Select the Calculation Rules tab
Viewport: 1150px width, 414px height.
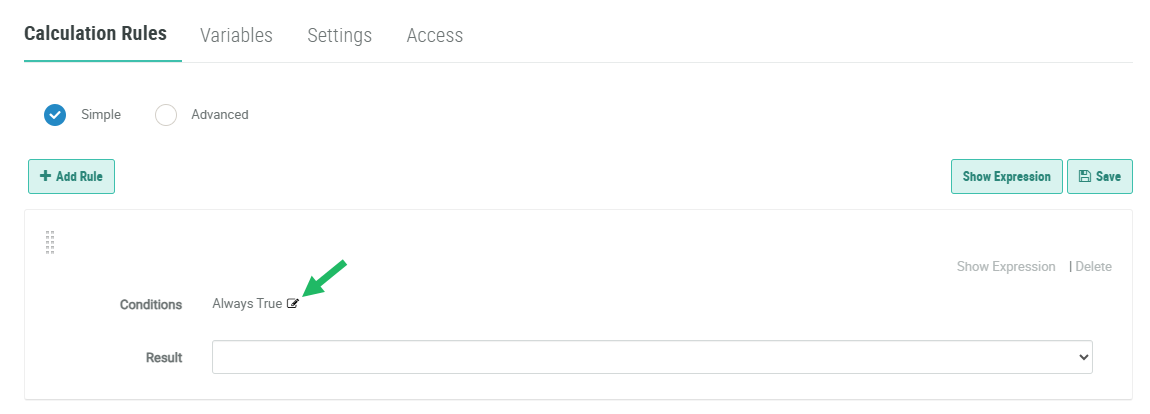[x=95, y=33]
